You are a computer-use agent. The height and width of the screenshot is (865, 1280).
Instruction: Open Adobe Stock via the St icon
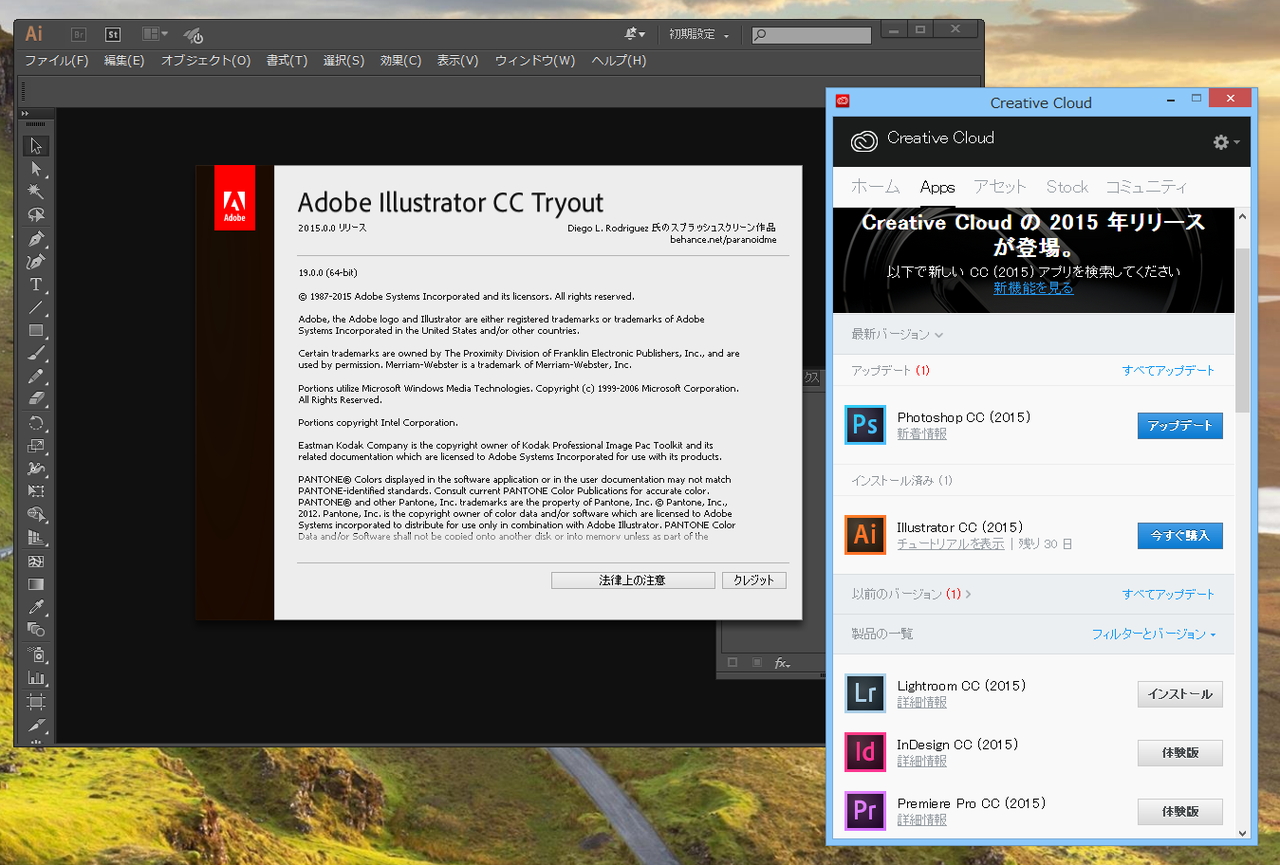(113, 34)
